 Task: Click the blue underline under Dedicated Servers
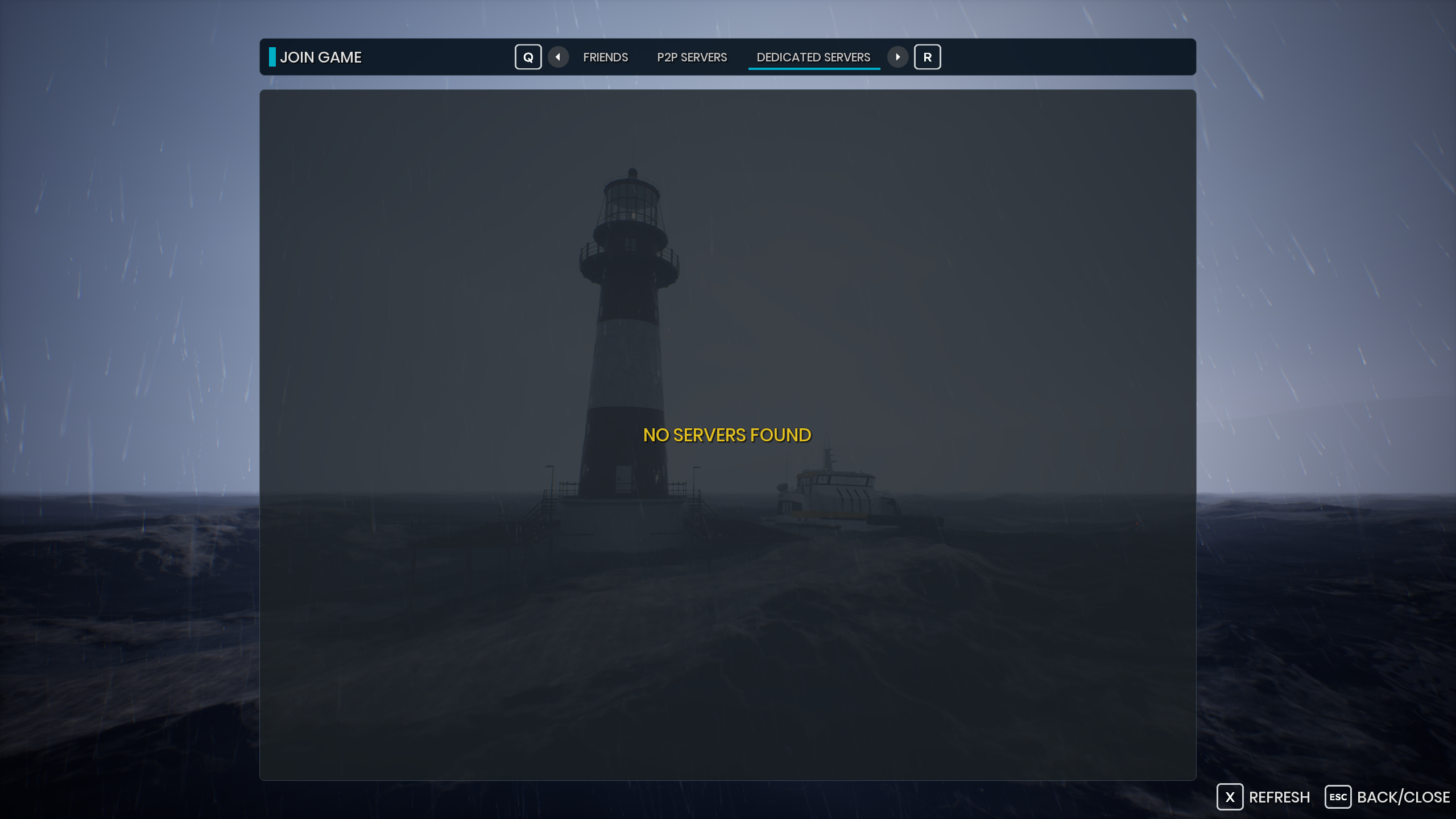pos(814,69)
